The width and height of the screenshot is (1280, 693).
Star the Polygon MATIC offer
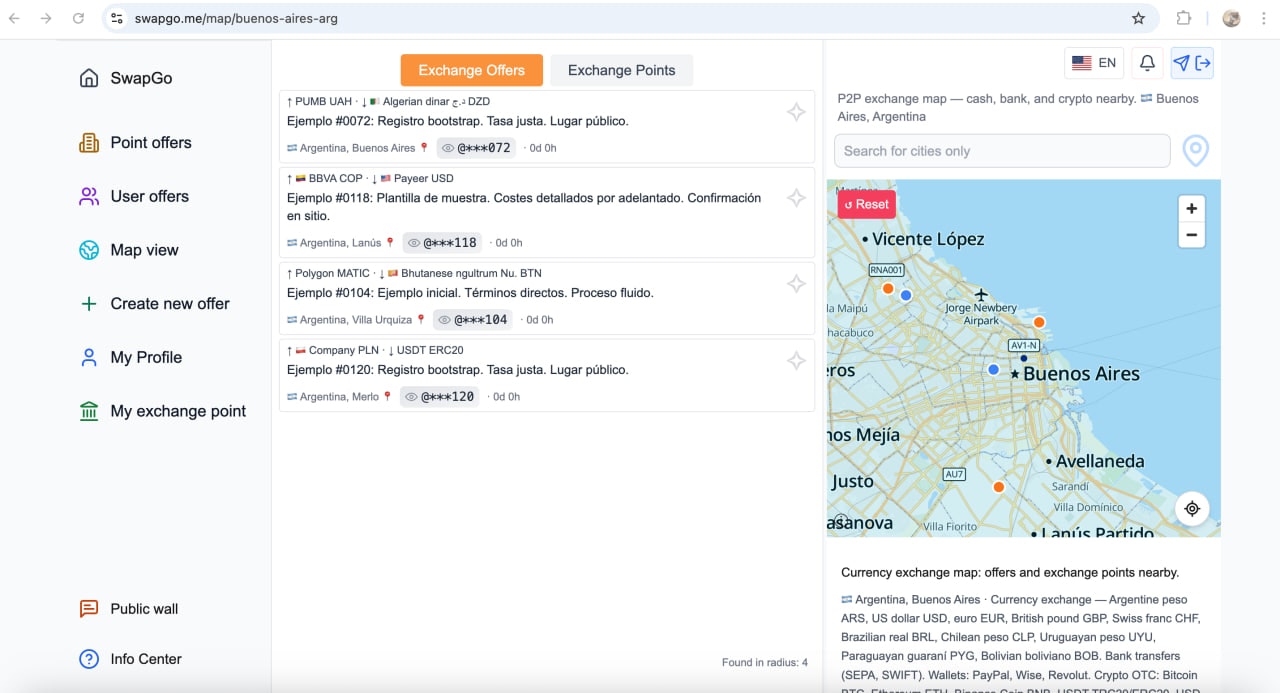tap(796, 283)
